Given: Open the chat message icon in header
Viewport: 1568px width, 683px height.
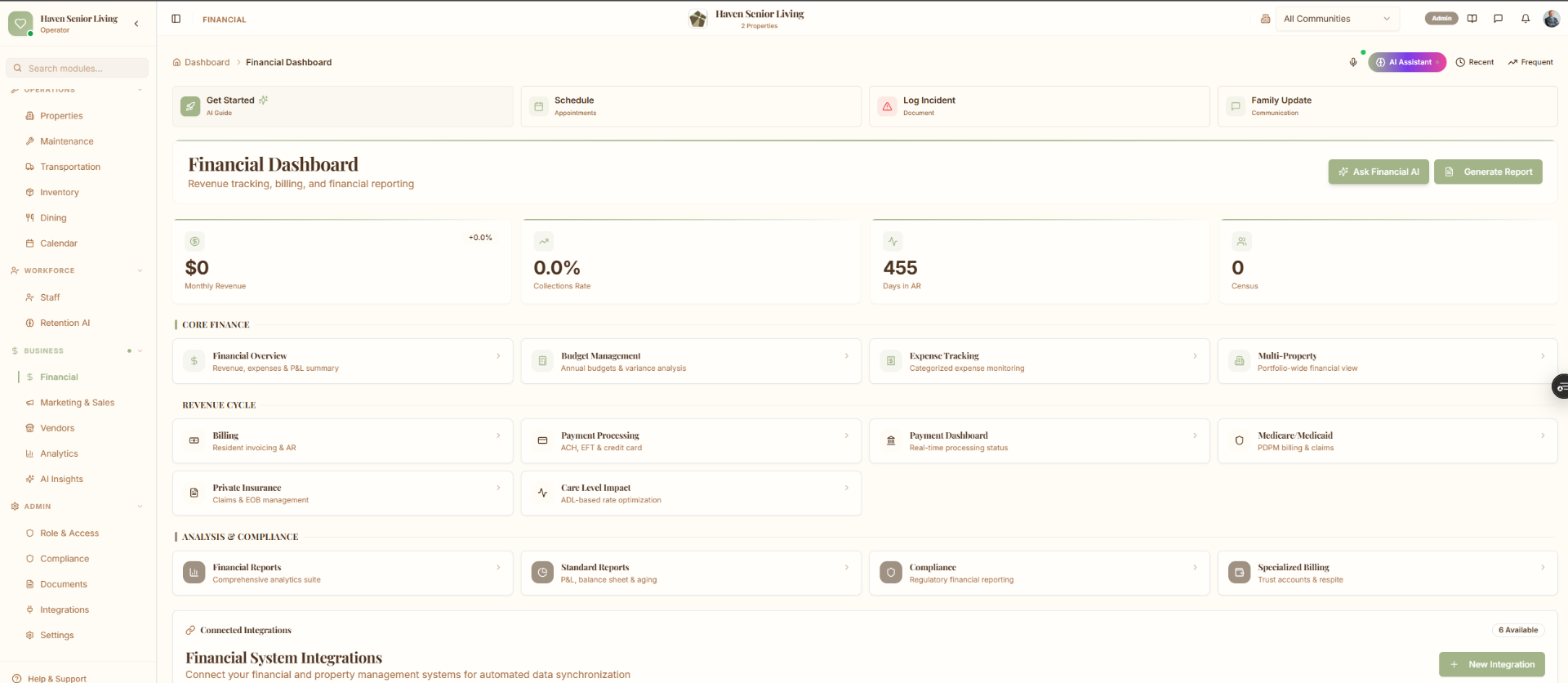Looking at the screenshot, I should tap(1498, 19).
